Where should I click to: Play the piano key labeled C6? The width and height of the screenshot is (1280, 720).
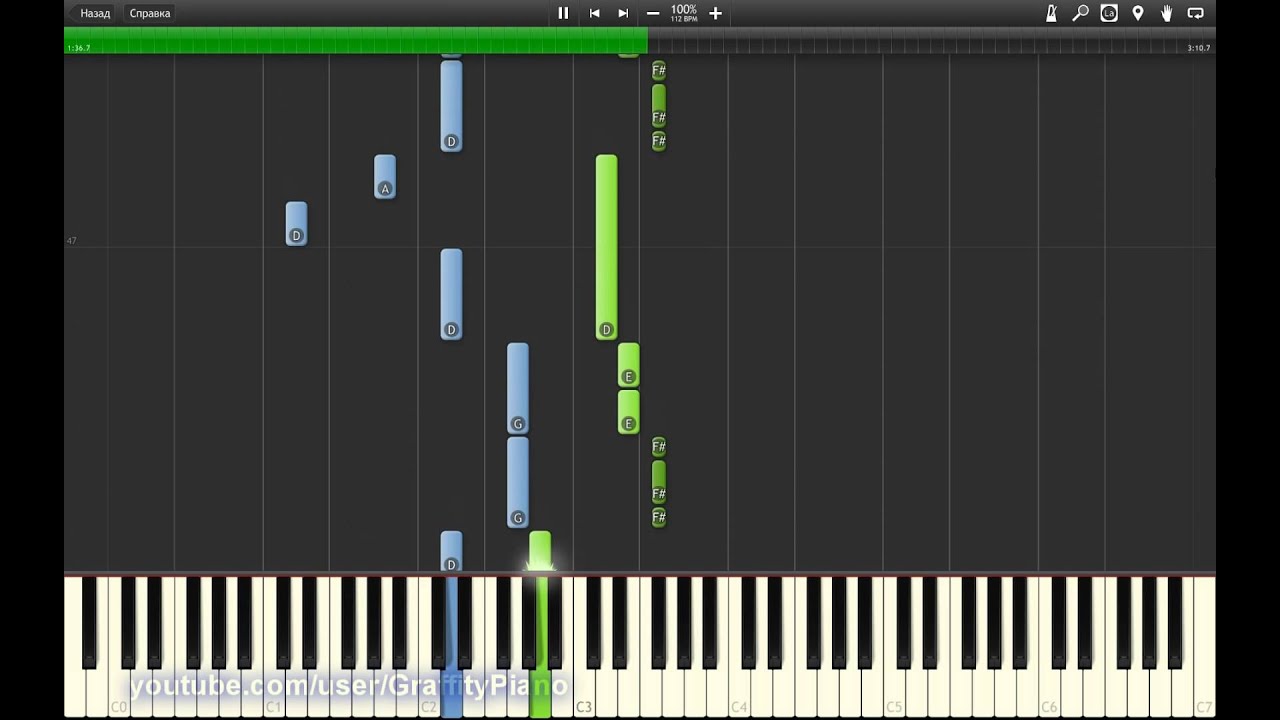tap(1049, 690)
